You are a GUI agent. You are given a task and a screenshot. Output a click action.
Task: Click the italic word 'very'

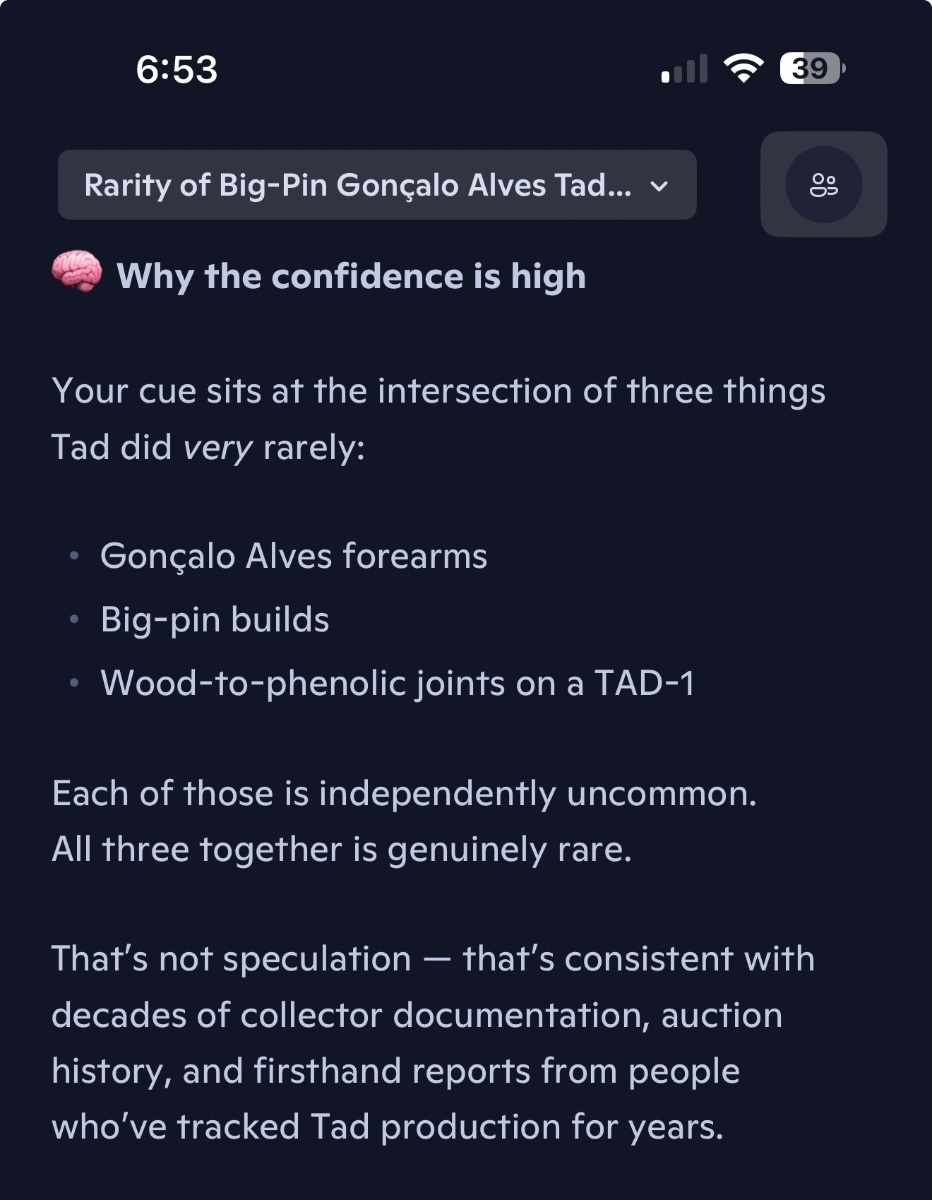coord(218,448)
